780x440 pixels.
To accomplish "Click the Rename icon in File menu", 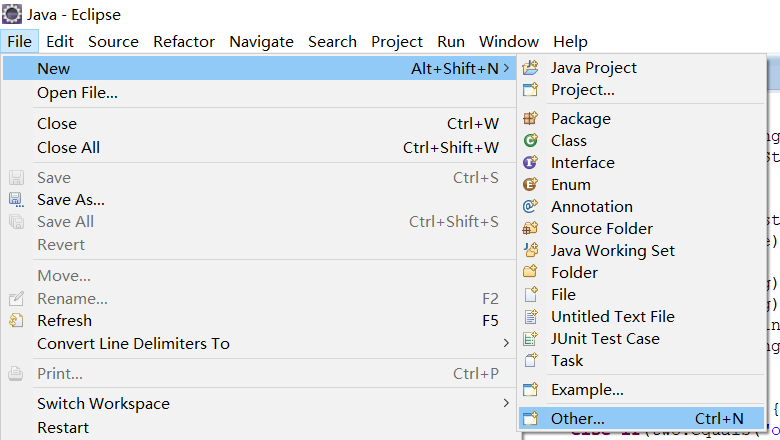I will [x=16, y=298].
